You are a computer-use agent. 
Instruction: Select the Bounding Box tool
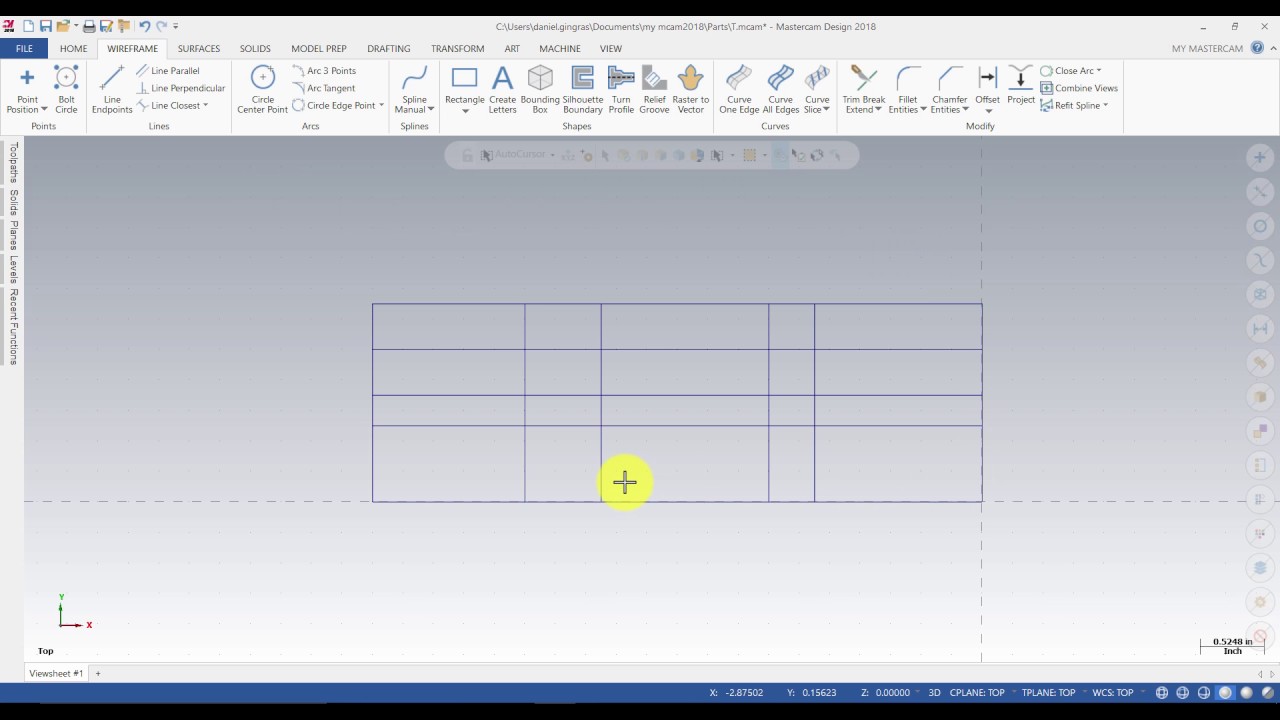(540, 89)
